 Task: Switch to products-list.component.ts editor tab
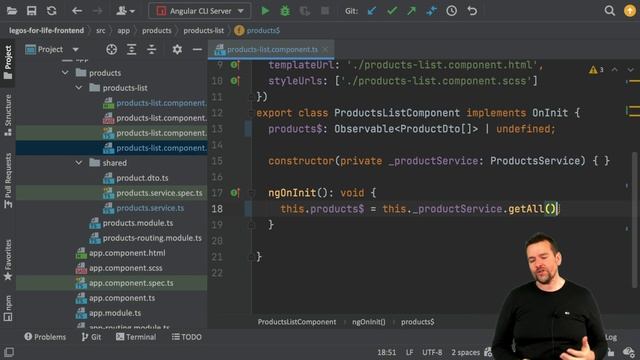click(272, 49)
